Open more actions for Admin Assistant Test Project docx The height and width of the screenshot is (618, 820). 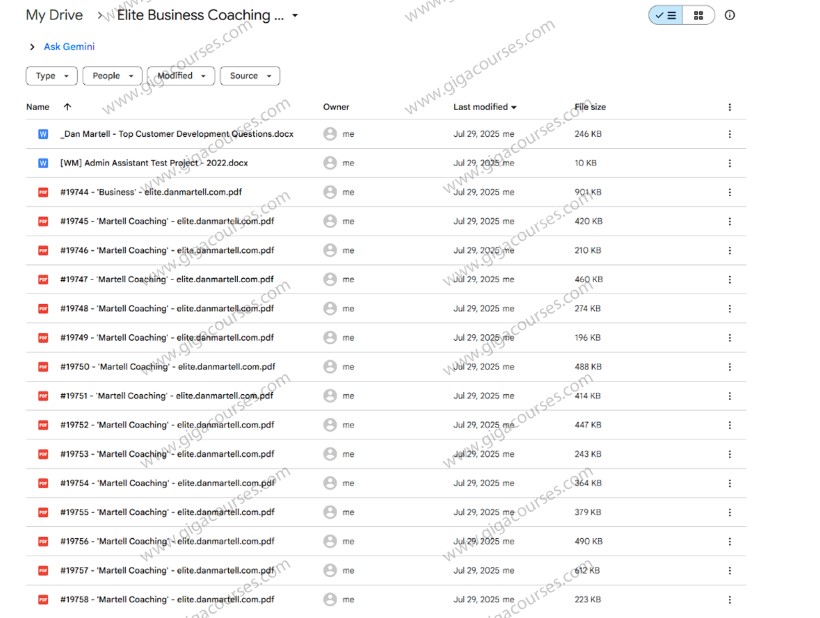pos(730,164)
